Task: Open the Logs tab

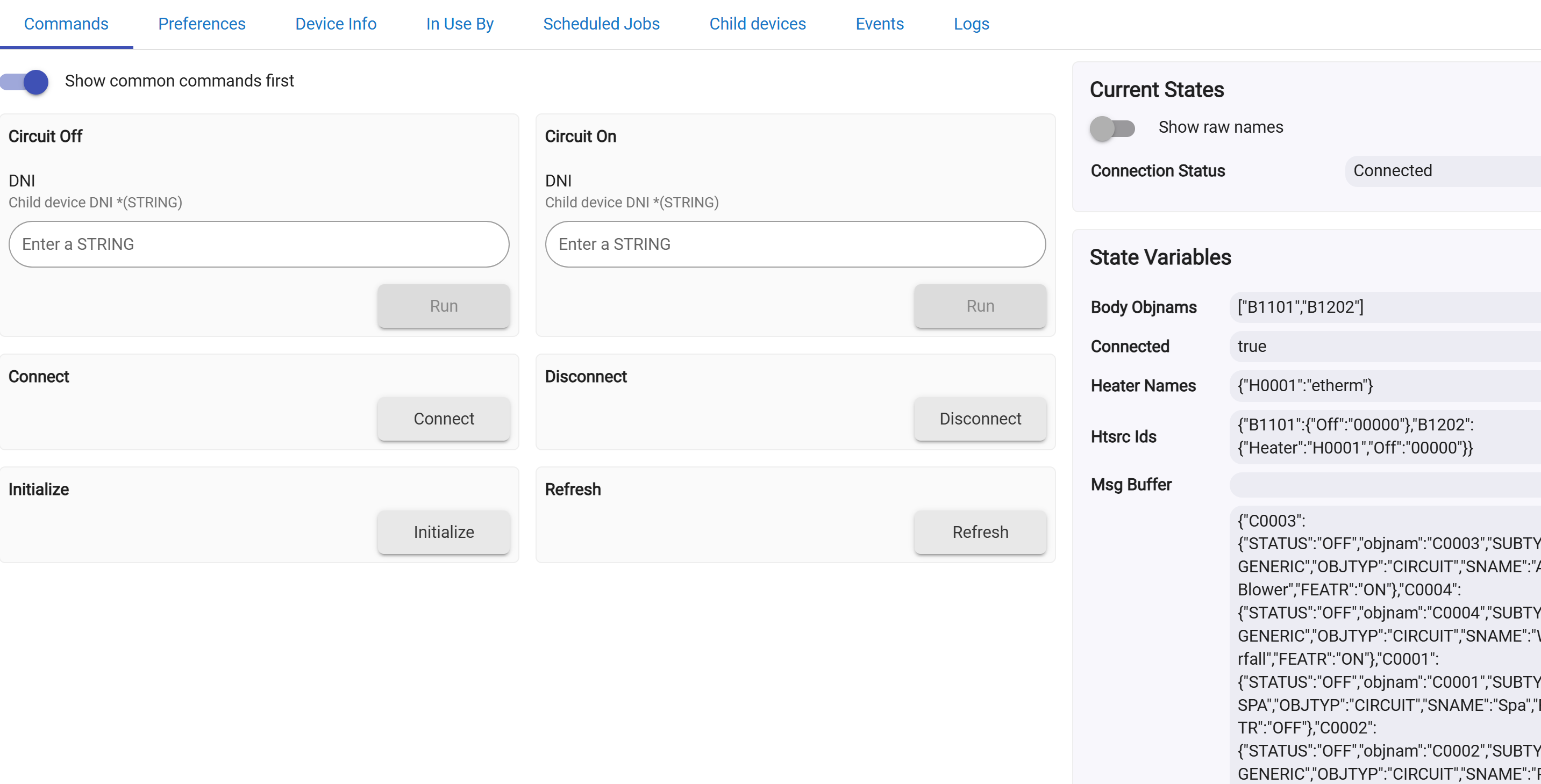Action: point(971,24)
